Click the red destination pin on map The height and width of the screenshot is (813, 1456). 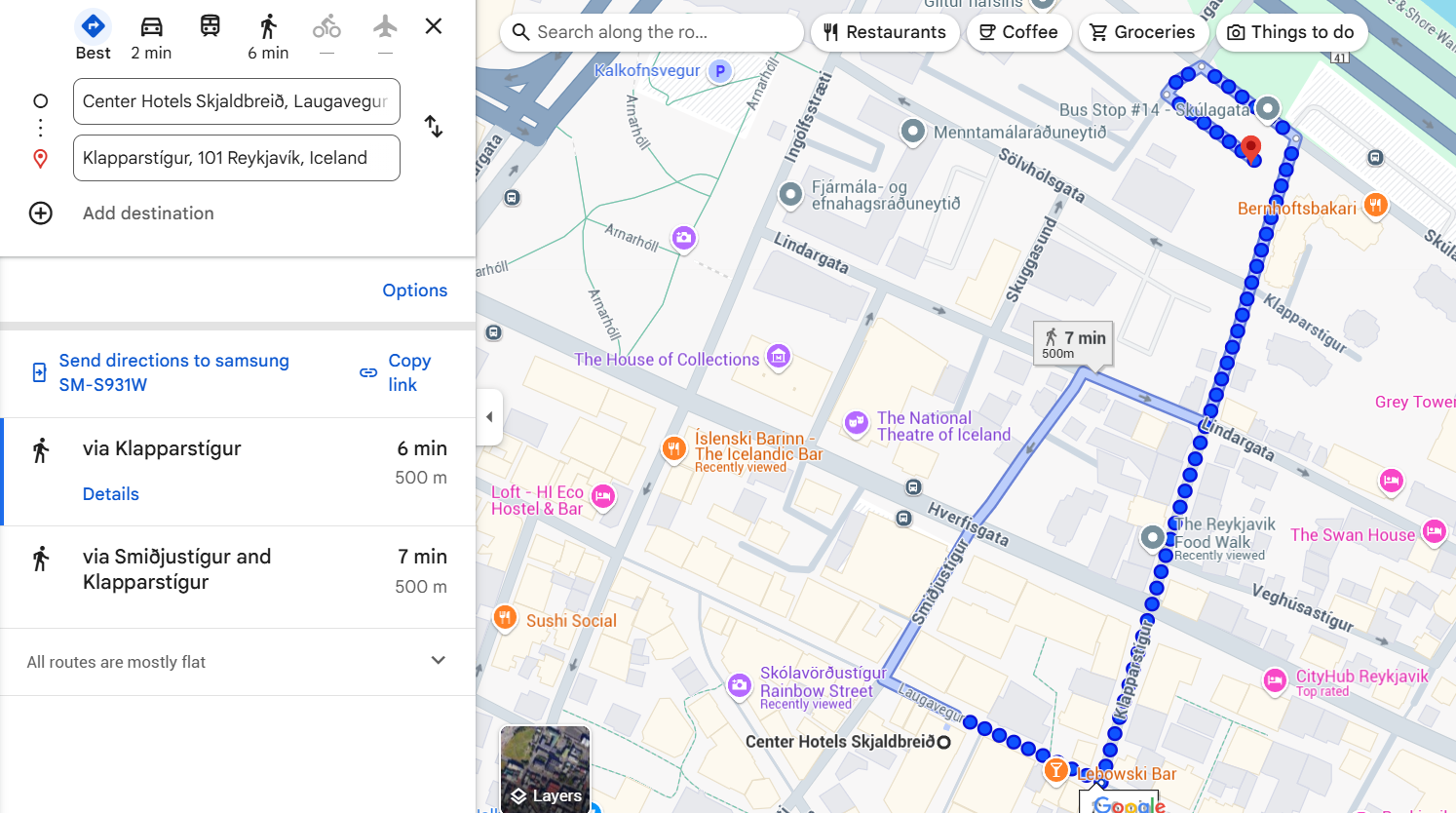click(1251, 149)
